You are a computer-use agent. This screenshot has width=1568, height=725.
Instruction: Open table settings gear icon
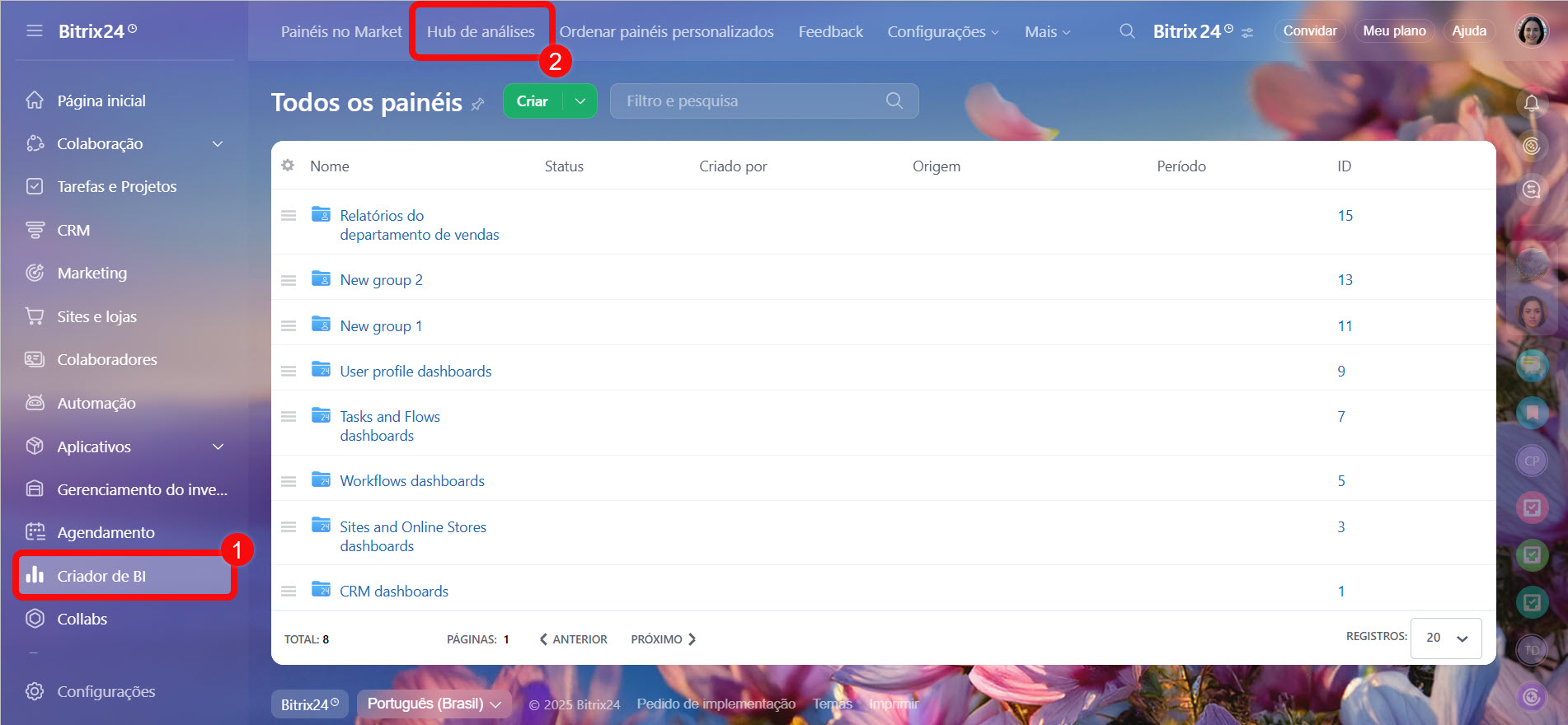(288, 166)
